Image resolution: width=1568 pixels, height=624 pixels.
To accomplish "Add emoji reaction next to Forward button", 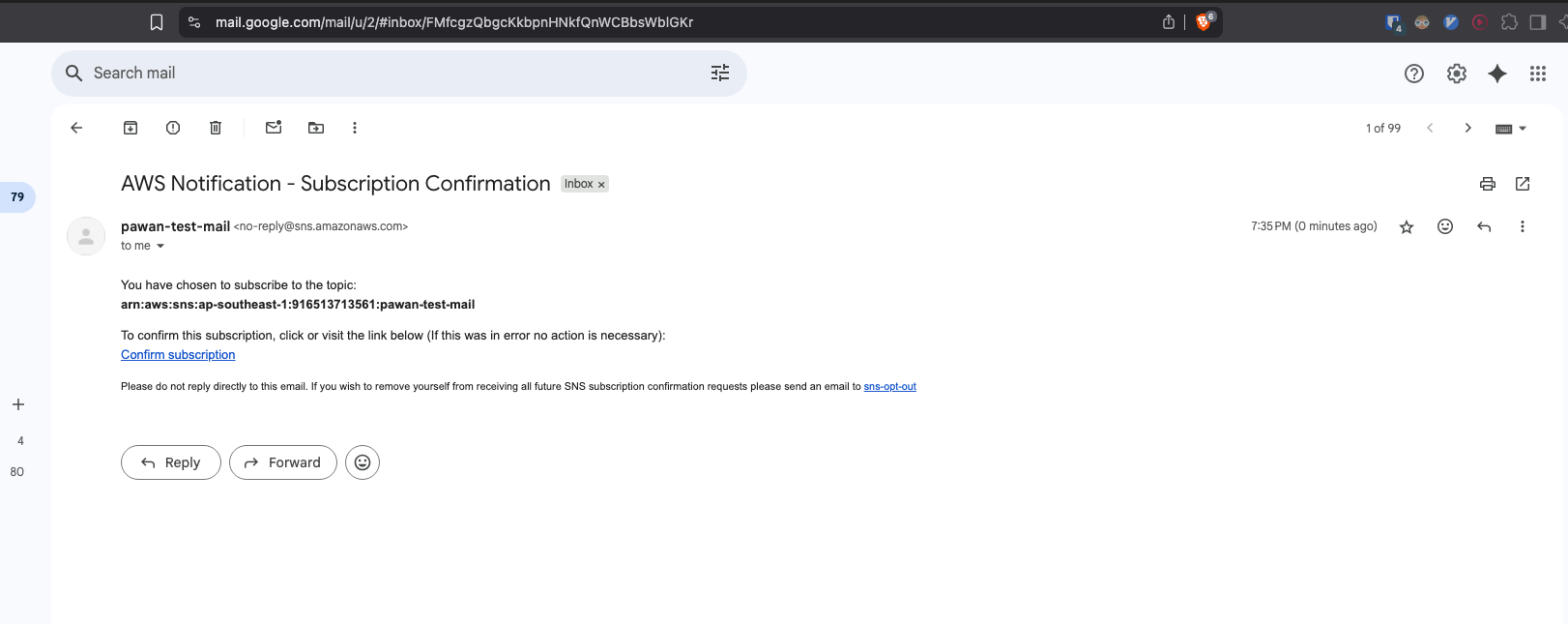I will [x=363, y=462].
